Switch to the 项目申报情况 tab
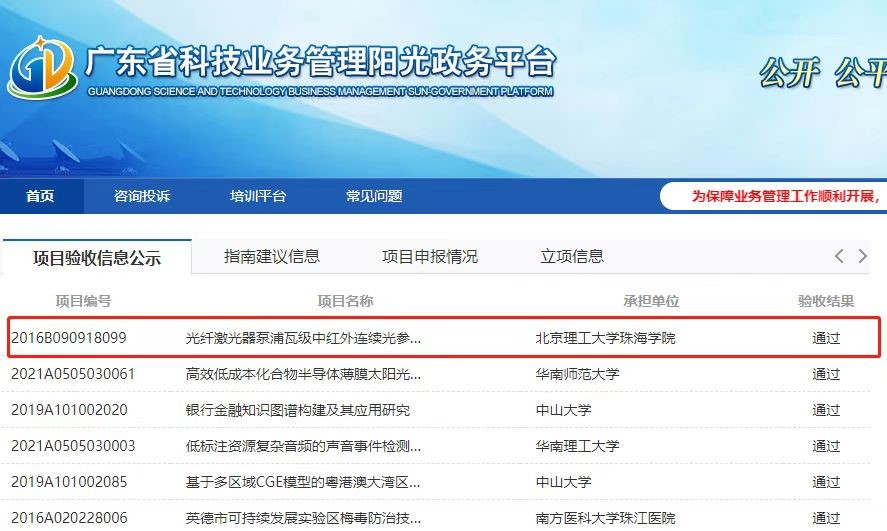887x531 pixels. coord(430,256)
